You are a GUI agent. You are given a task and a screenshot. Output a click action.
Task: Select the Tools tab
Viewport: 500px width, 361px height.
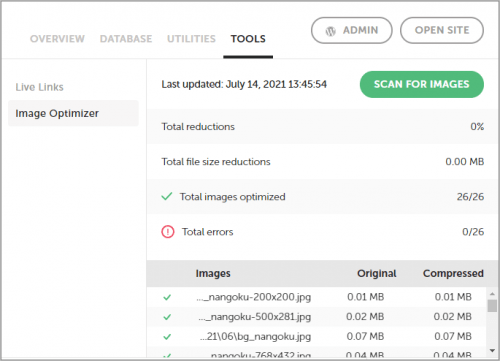pos(248,39)
